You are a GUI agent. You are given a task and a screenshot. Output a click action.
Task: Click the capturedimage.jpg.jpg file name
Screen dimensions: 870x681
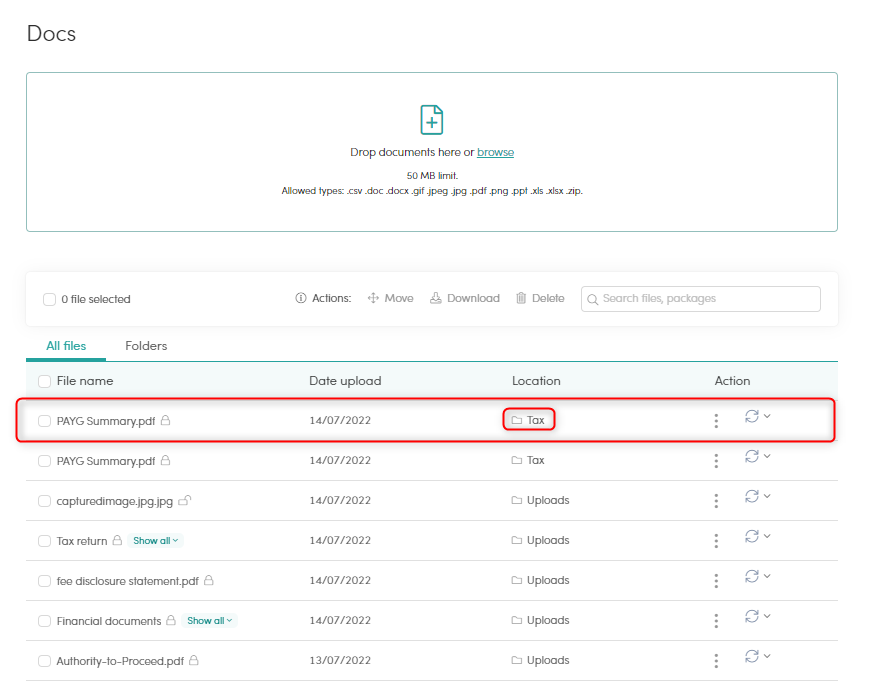tap(115, 501)
